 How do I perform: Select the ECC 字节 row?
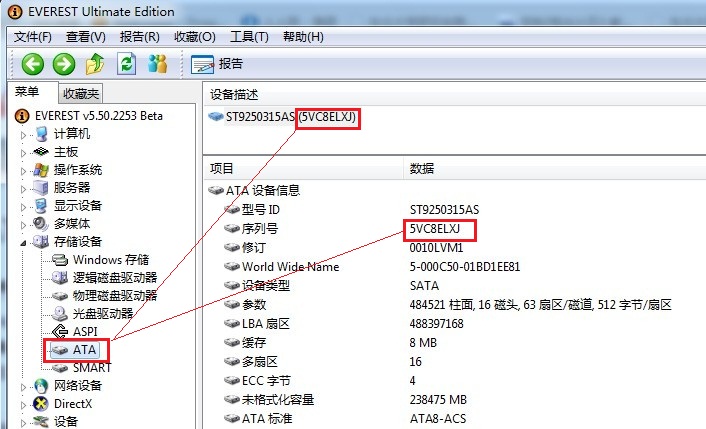click(266, 380)
